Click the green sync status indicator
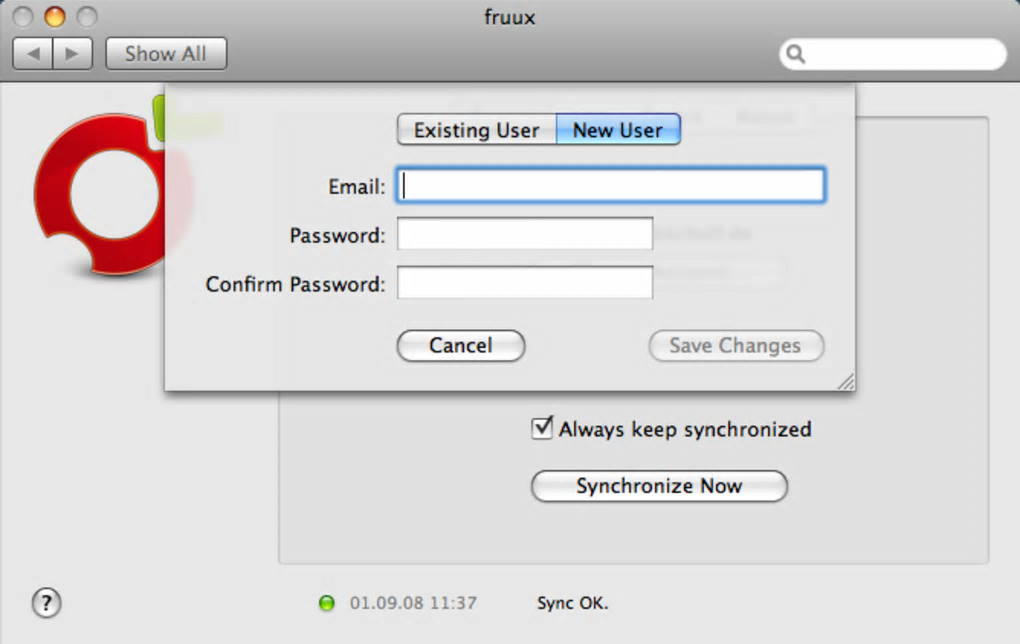 click(326, 603)
